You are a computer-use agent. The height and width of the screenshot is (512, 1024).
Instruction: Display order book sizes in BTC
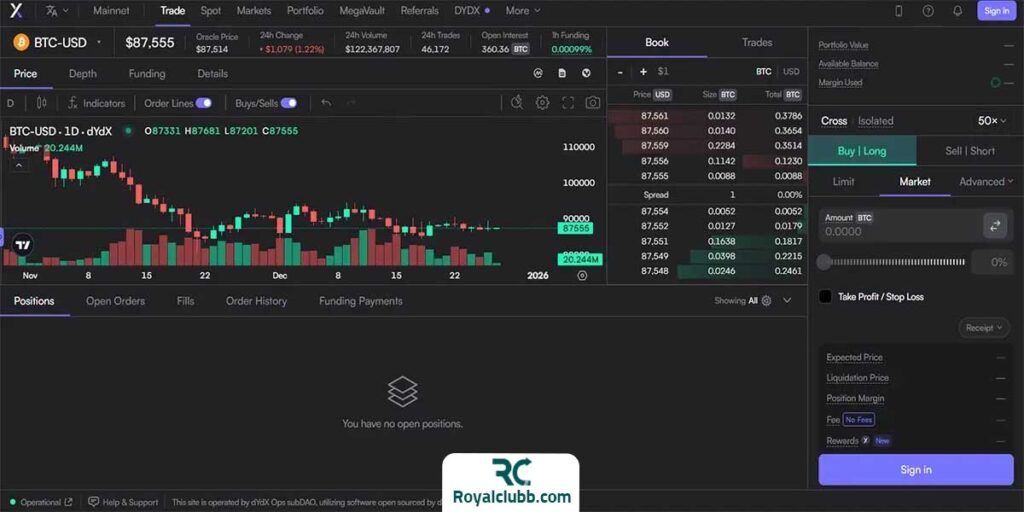(763, 72)
